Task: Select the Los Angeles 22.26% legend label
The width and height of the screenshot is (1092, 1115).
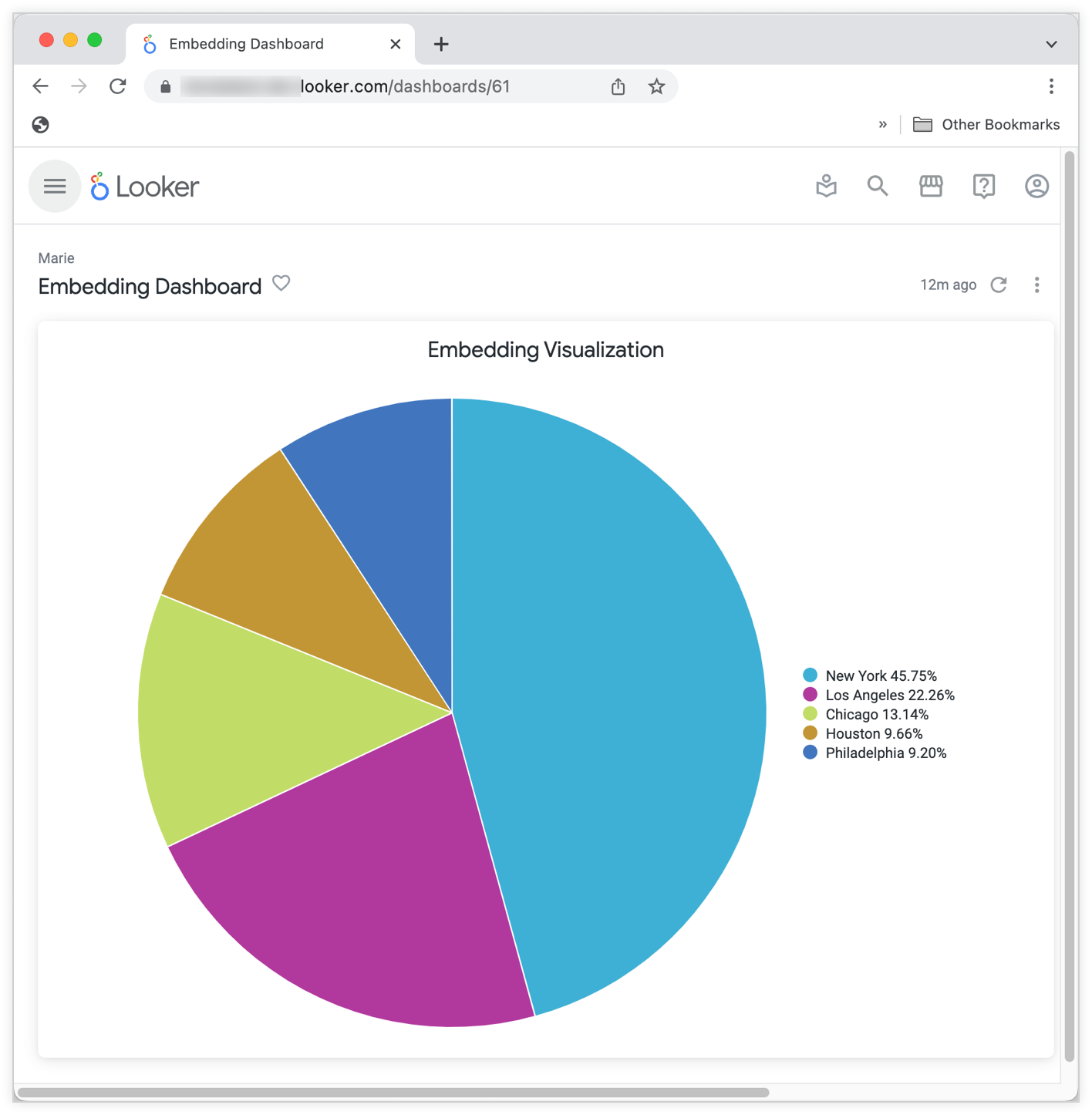Action: point(890,695)
